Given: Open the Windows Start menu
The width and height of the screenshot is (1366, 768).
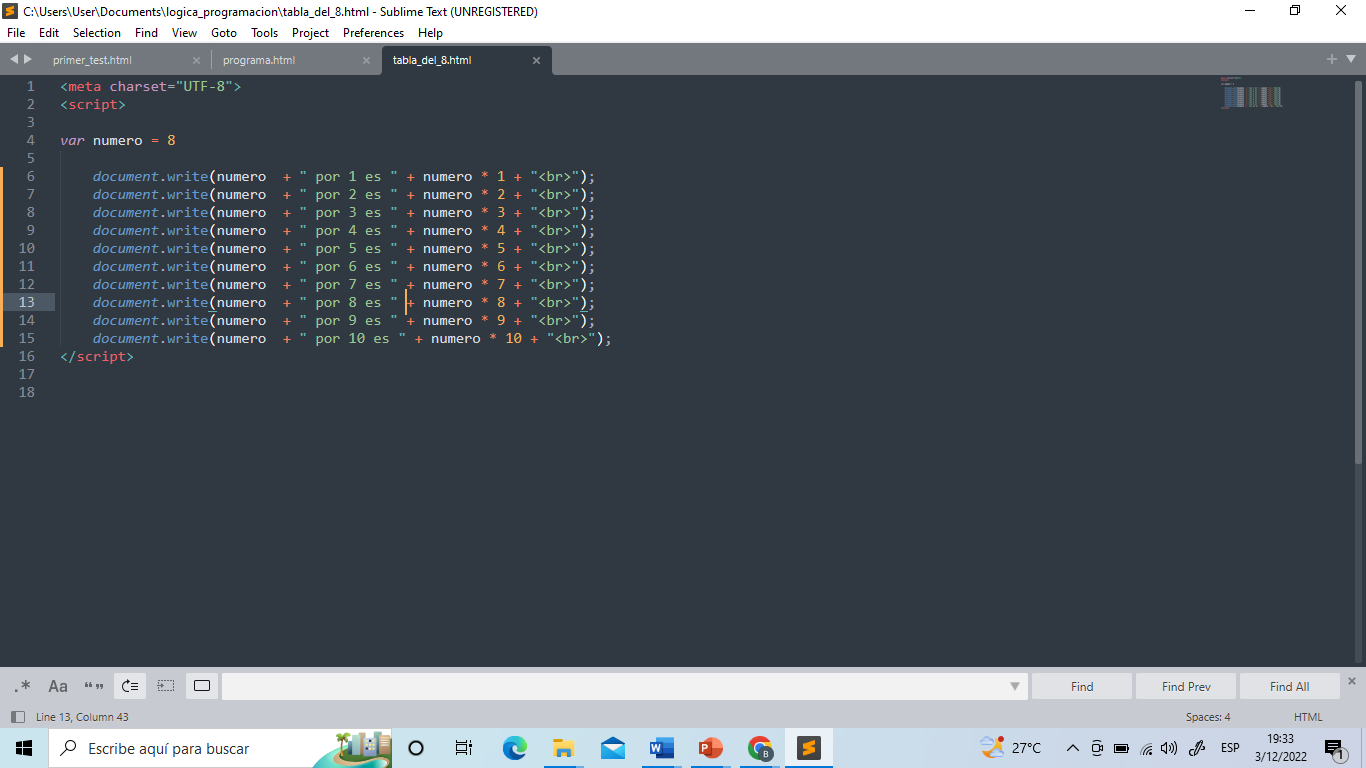Looking at the screenshot, I should [24, 748].
